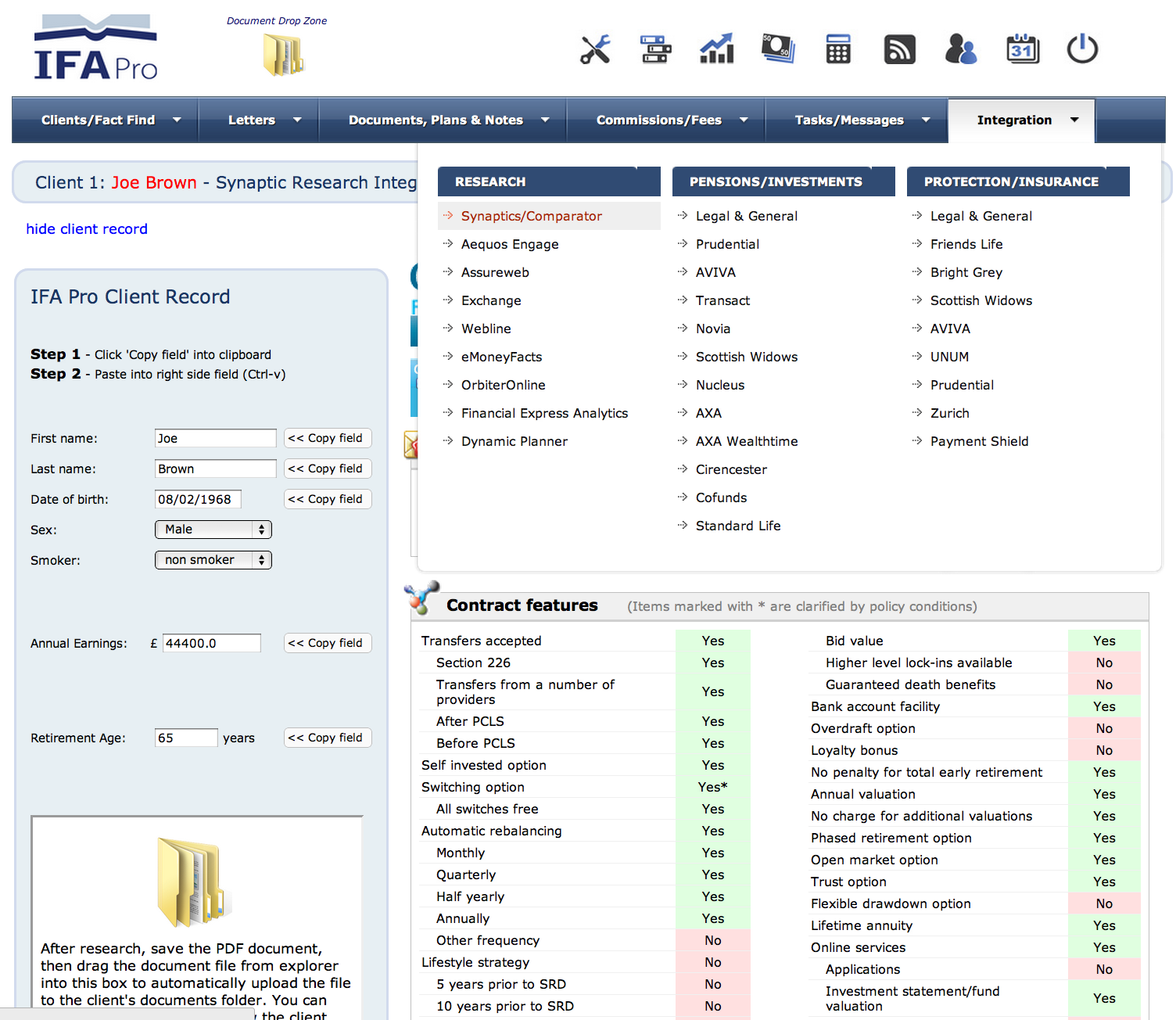
Task: Open the users people icon
Action: [961, 48]
